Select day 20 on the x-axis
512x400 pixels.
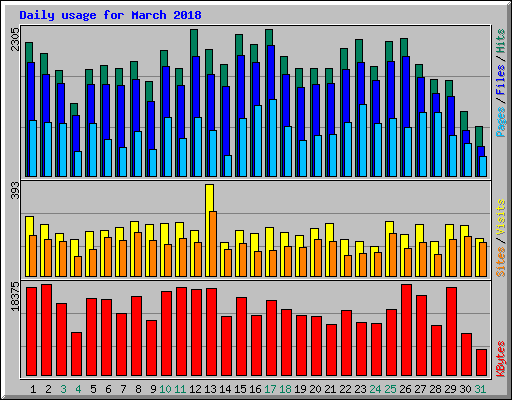315,389
